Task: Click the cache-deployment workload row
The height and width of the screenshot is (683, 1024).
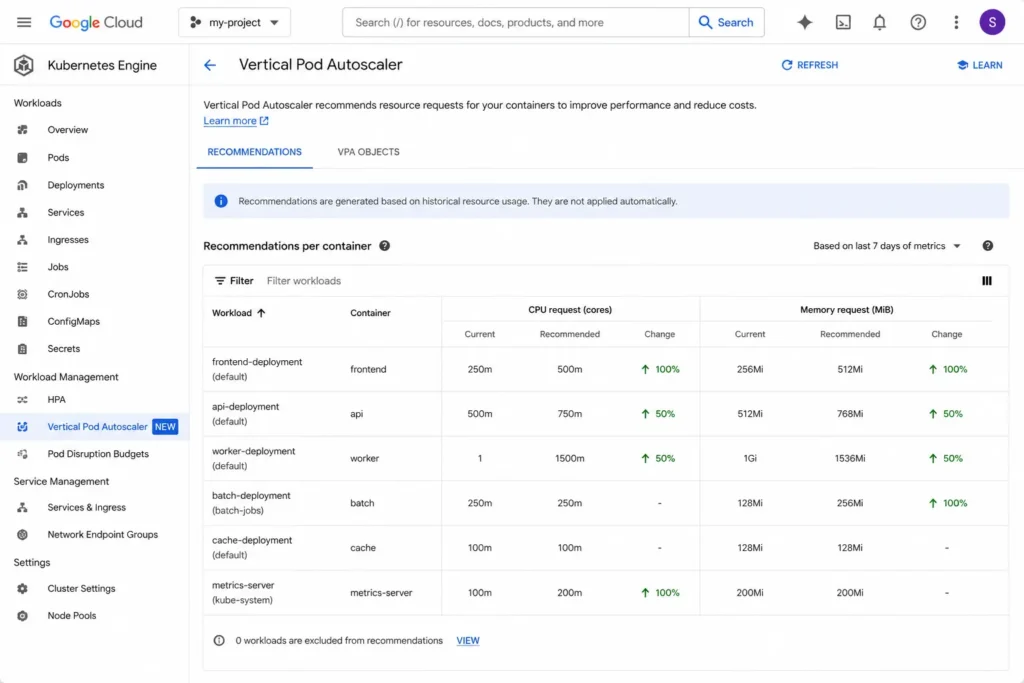Action: tap(605, 548)
